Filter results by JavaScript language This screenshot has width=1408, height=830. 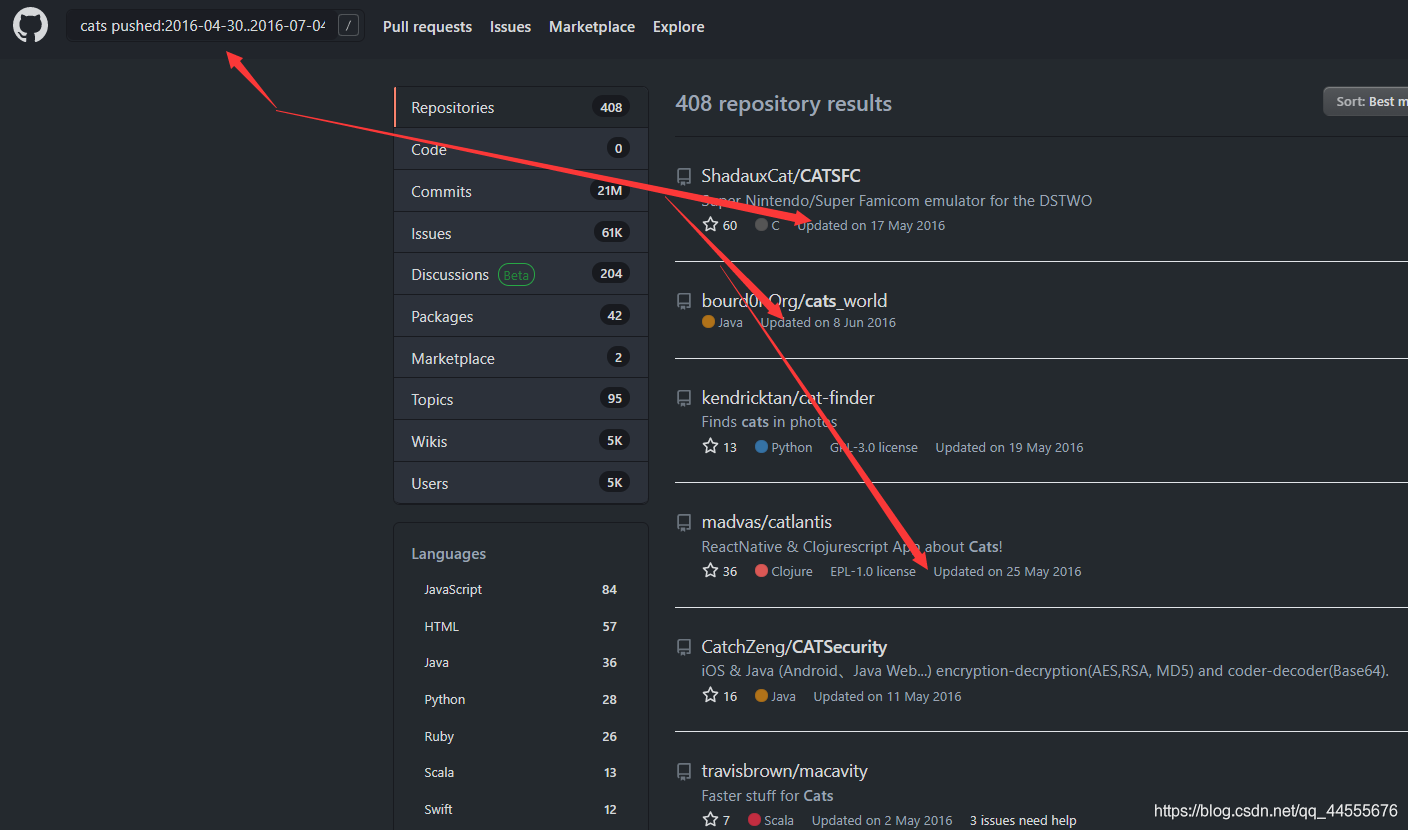coord(521,590)
